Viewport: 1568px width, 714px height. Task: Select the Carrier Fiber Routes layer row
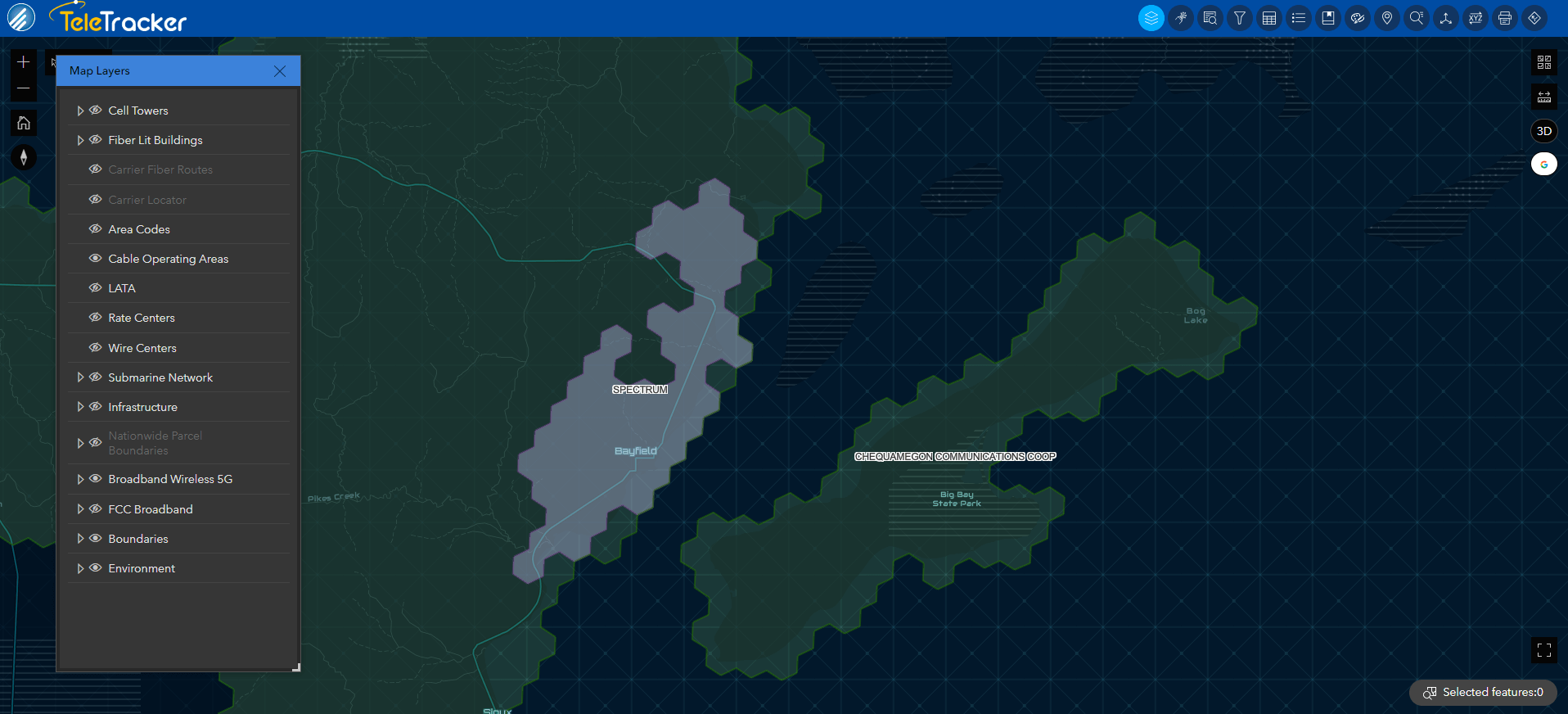click(179, 169)
